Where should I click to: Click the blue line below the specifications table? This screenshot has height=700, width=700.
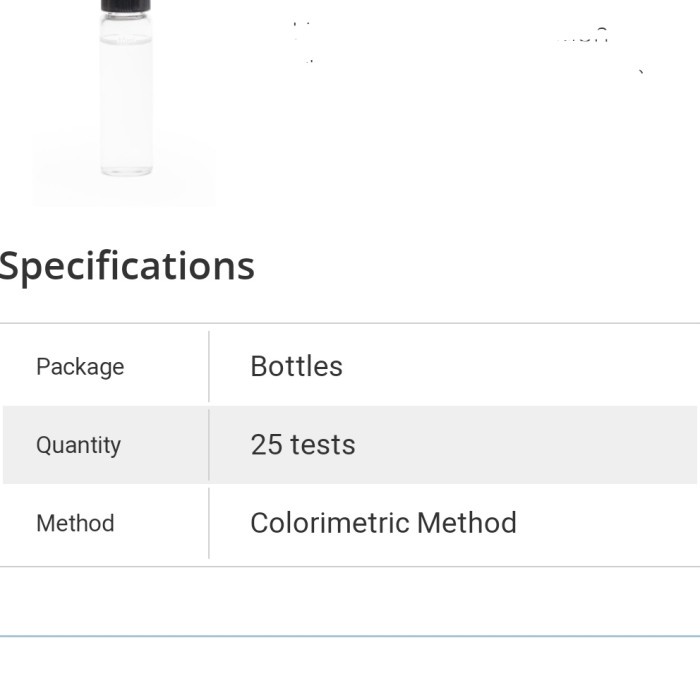pyautogui.click(x=350, y=635)
